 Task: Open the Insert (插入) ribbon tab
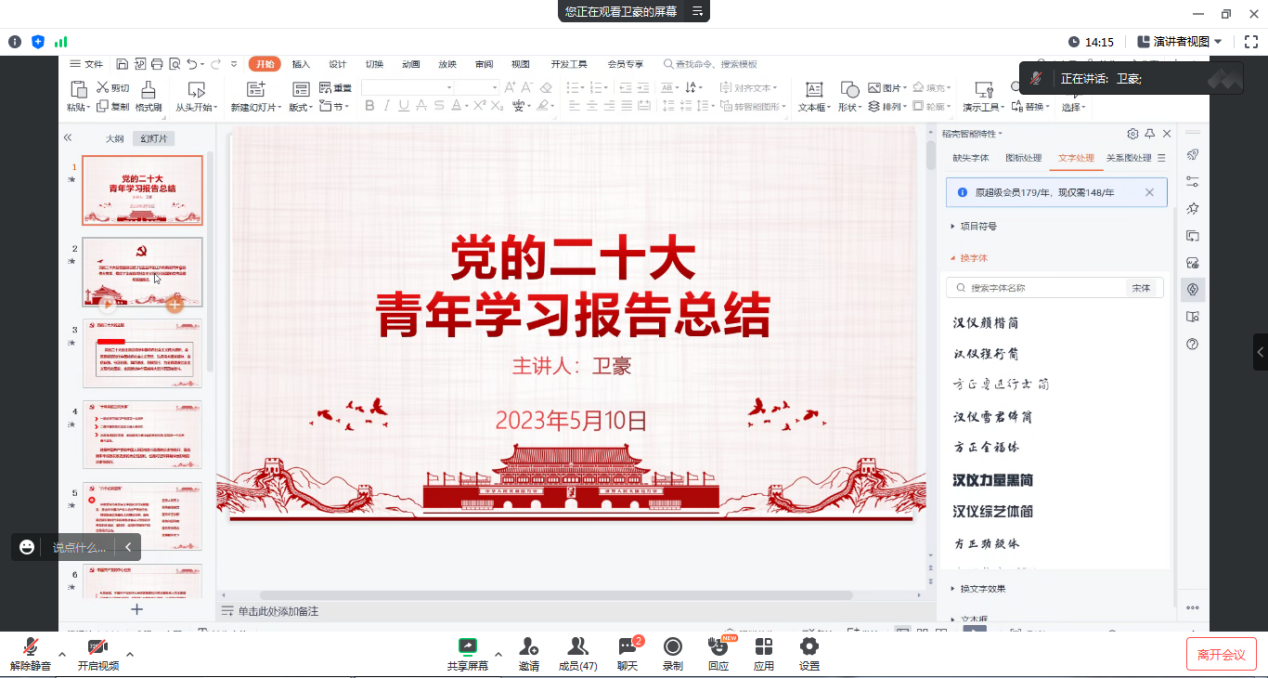click(x=301, y=64)
